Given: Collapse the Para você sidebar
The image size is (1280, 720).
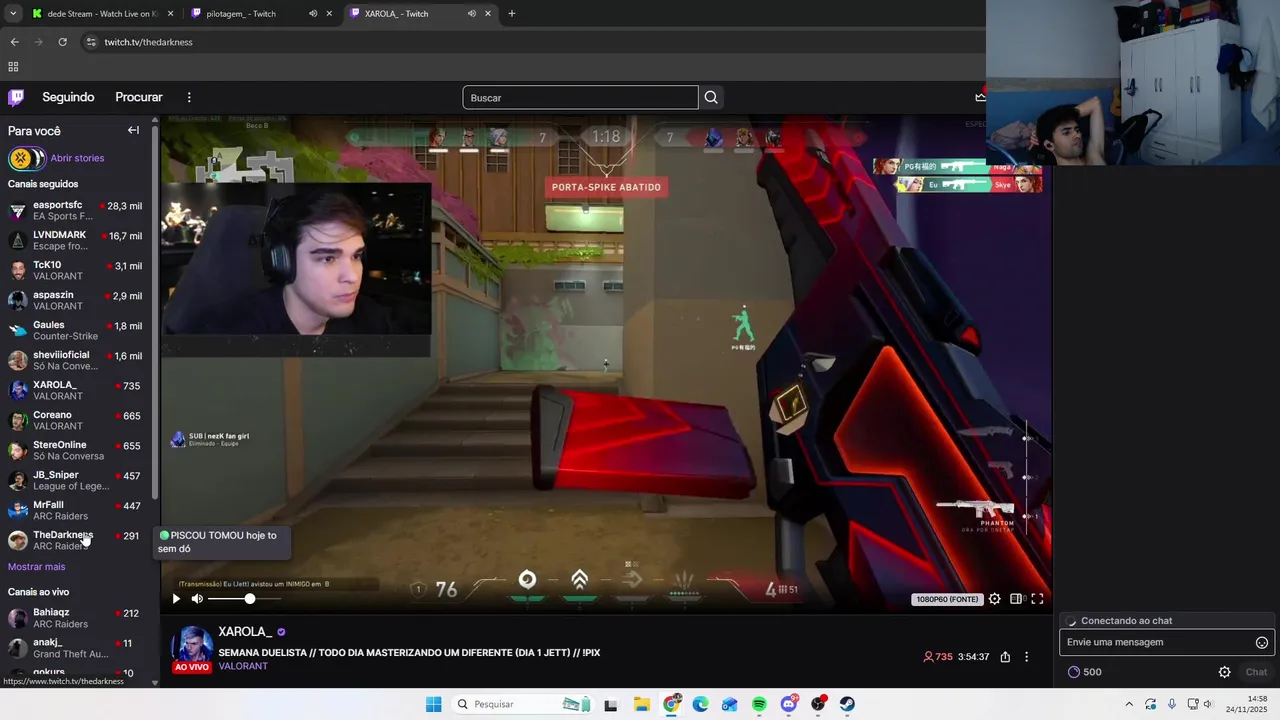Looking at the screenshot, I should 133,130.
